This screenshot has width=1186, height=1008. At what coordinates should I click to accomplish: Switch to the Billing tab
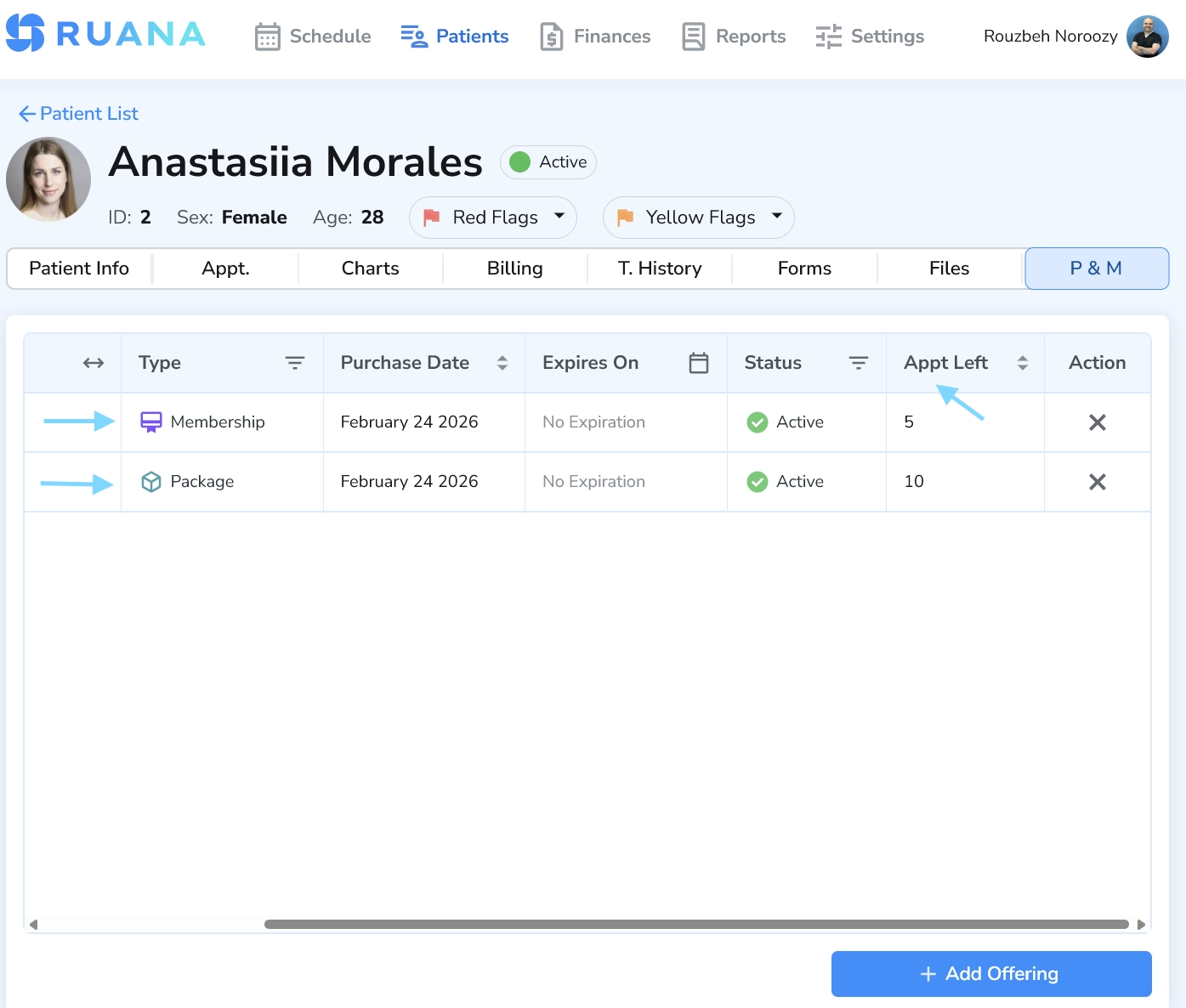tap(514, 269)
